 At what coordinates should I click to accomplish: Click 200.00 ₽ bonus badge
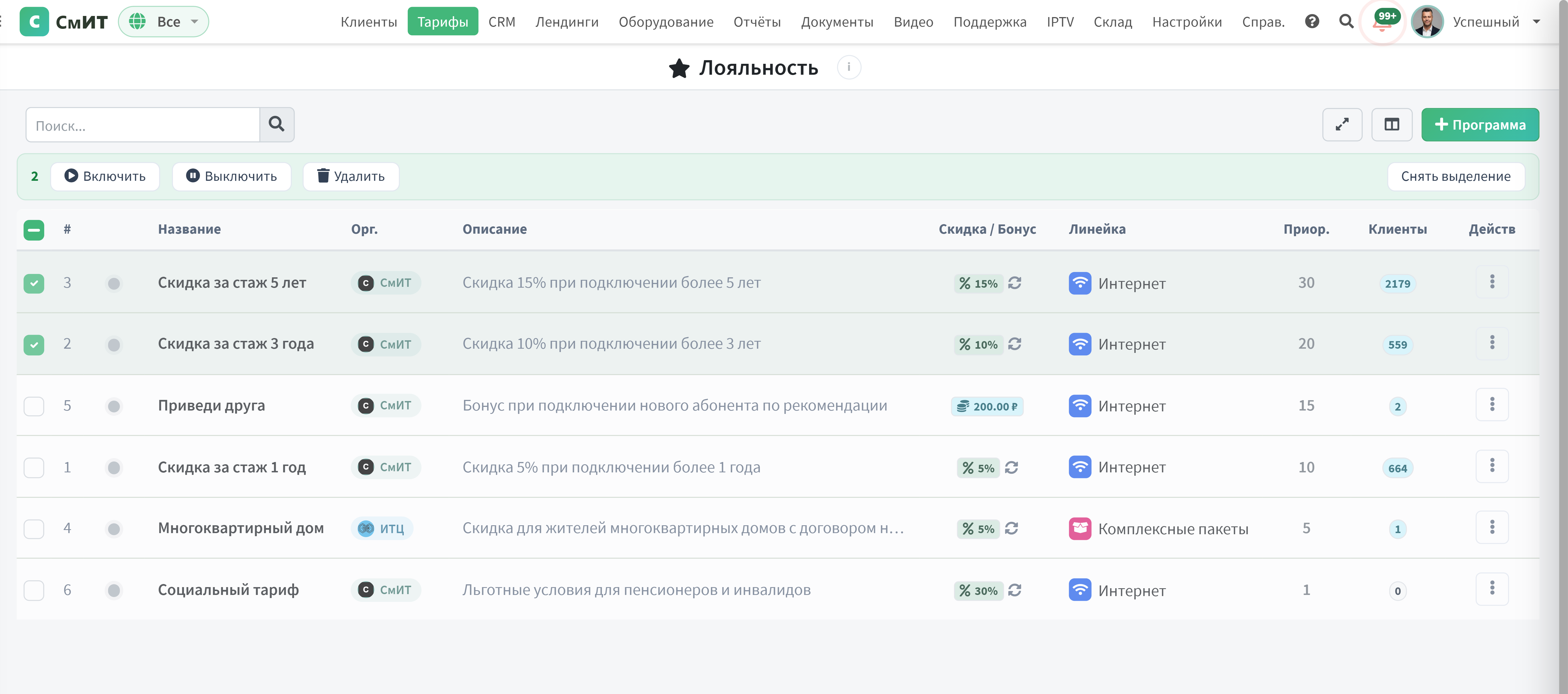987,406
